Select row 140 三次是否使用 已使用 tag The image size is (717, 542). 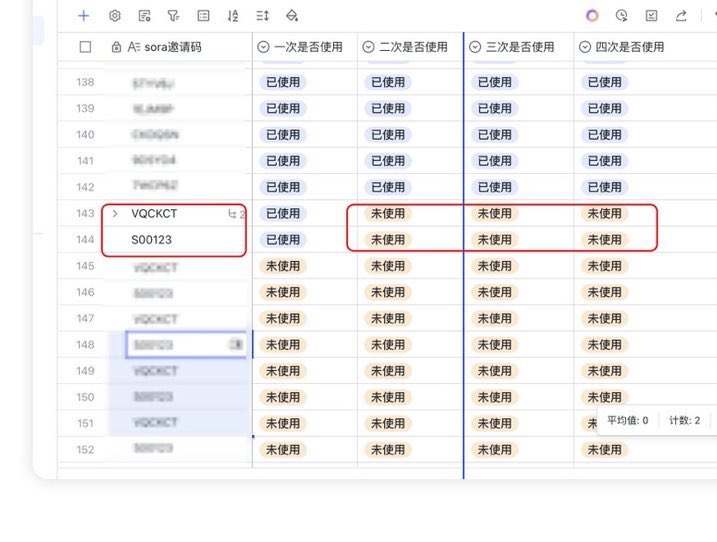(x=495, y=135)
